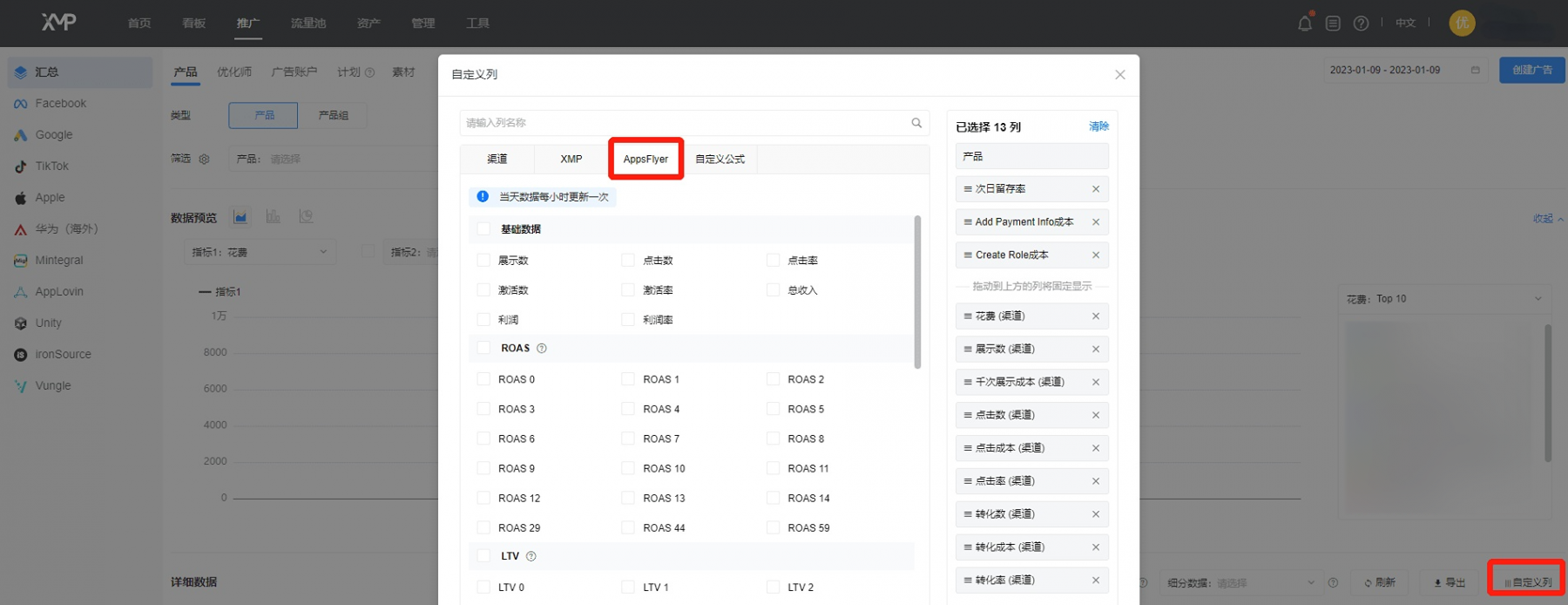
Task: Open the task list icon in header
Action: 1333,24
